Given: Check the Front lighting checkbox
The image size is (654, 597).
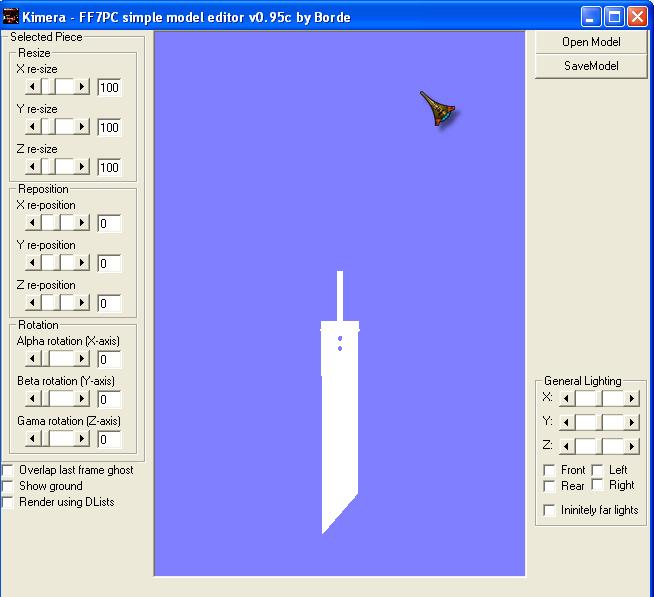Looking at the screenshot, I should click(x=549, y=470).
